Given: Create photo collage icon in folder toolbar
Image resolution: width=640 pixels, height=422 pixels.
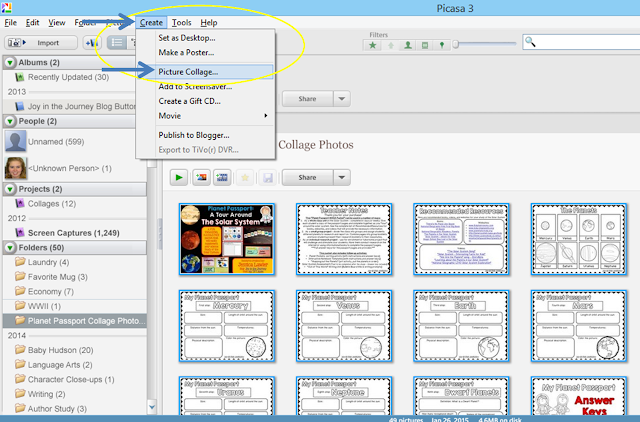Looking at the screenshot, I should [201, 178].
